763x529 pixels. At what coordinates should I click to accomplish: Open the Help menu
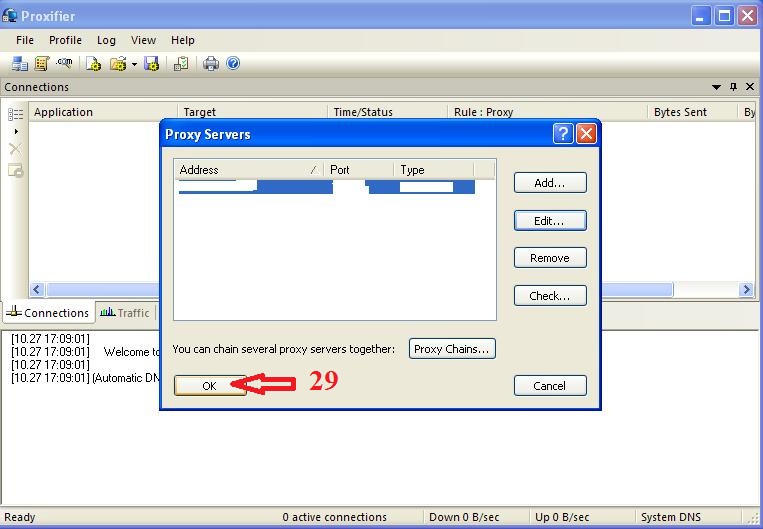(182, 40)
